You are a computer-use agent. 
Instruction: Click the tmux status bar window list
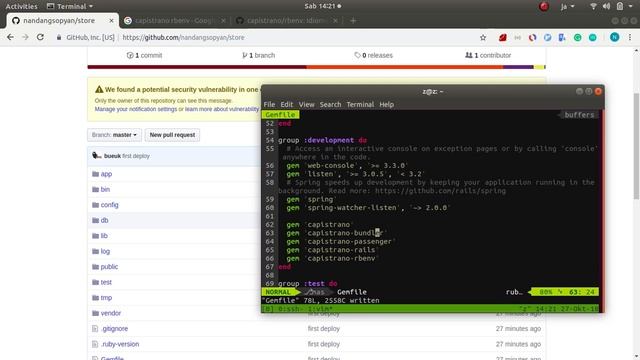(x=298, y=309)
